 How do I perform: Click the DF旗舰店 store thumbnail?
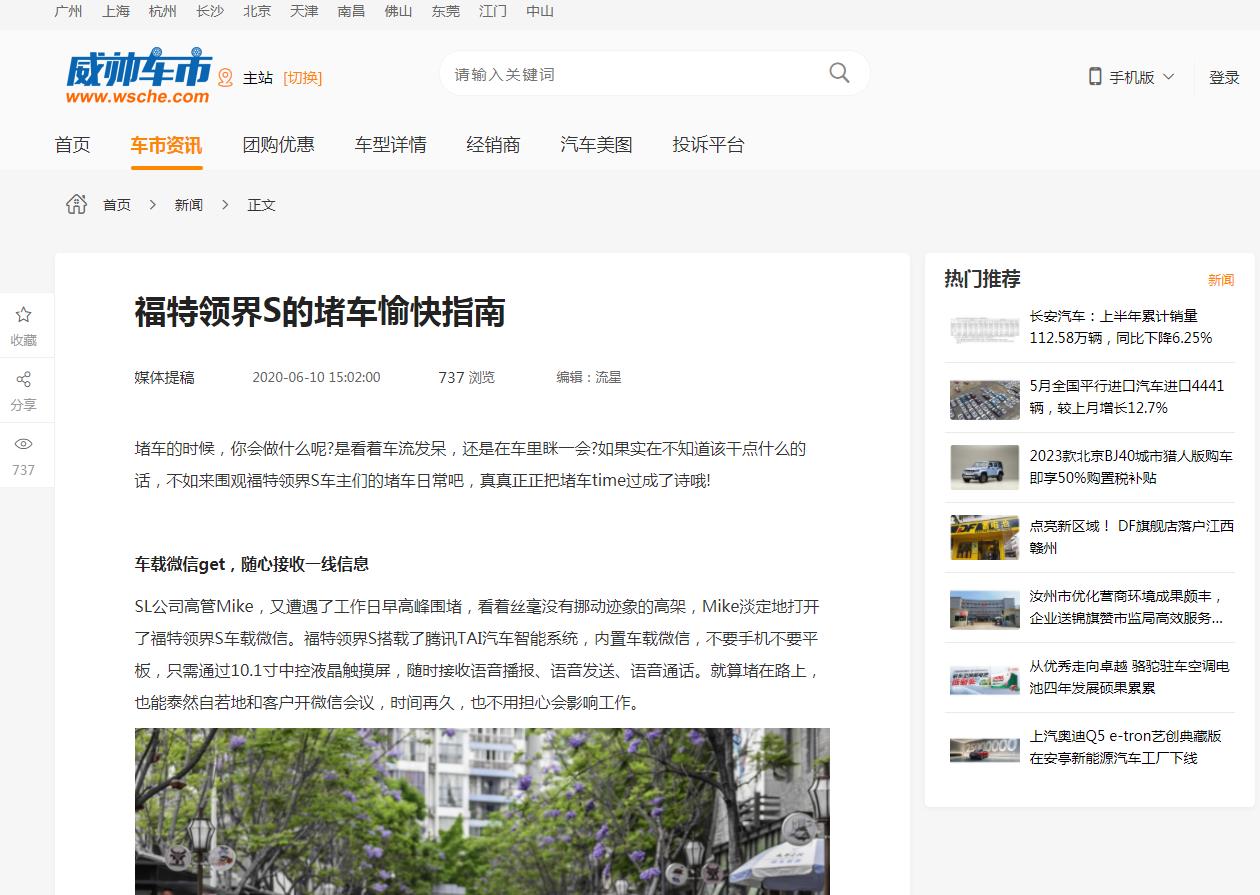coord(985,537)
